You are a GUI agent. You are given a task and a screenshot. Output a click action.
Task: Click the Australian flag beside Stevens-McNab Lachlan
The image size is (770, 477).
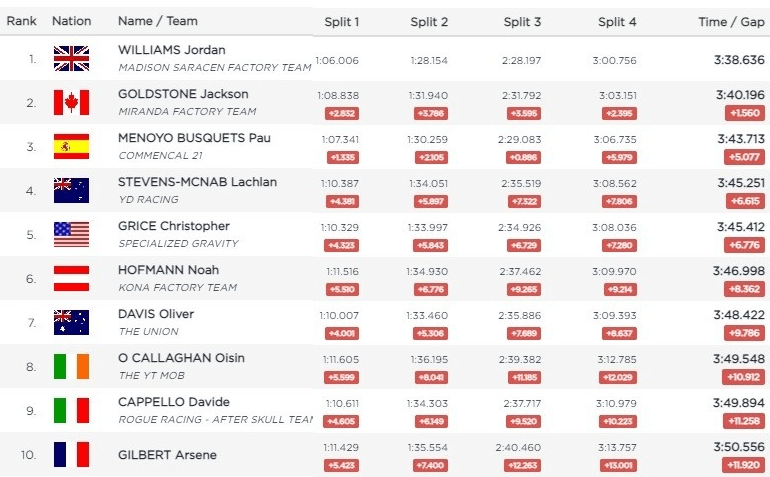point(71,191)
